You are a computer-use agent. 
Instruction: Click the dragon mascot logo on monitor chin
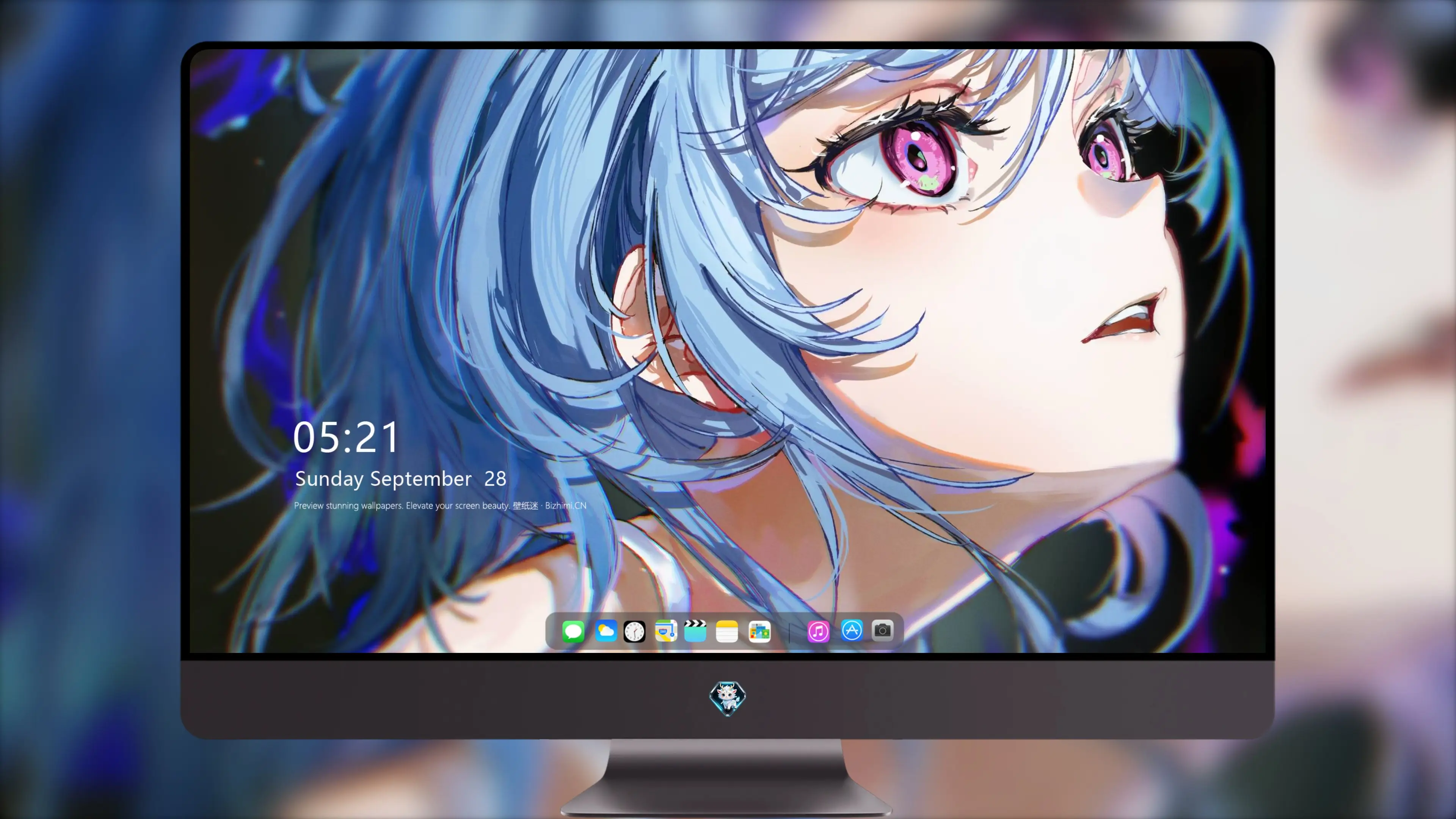728,698
